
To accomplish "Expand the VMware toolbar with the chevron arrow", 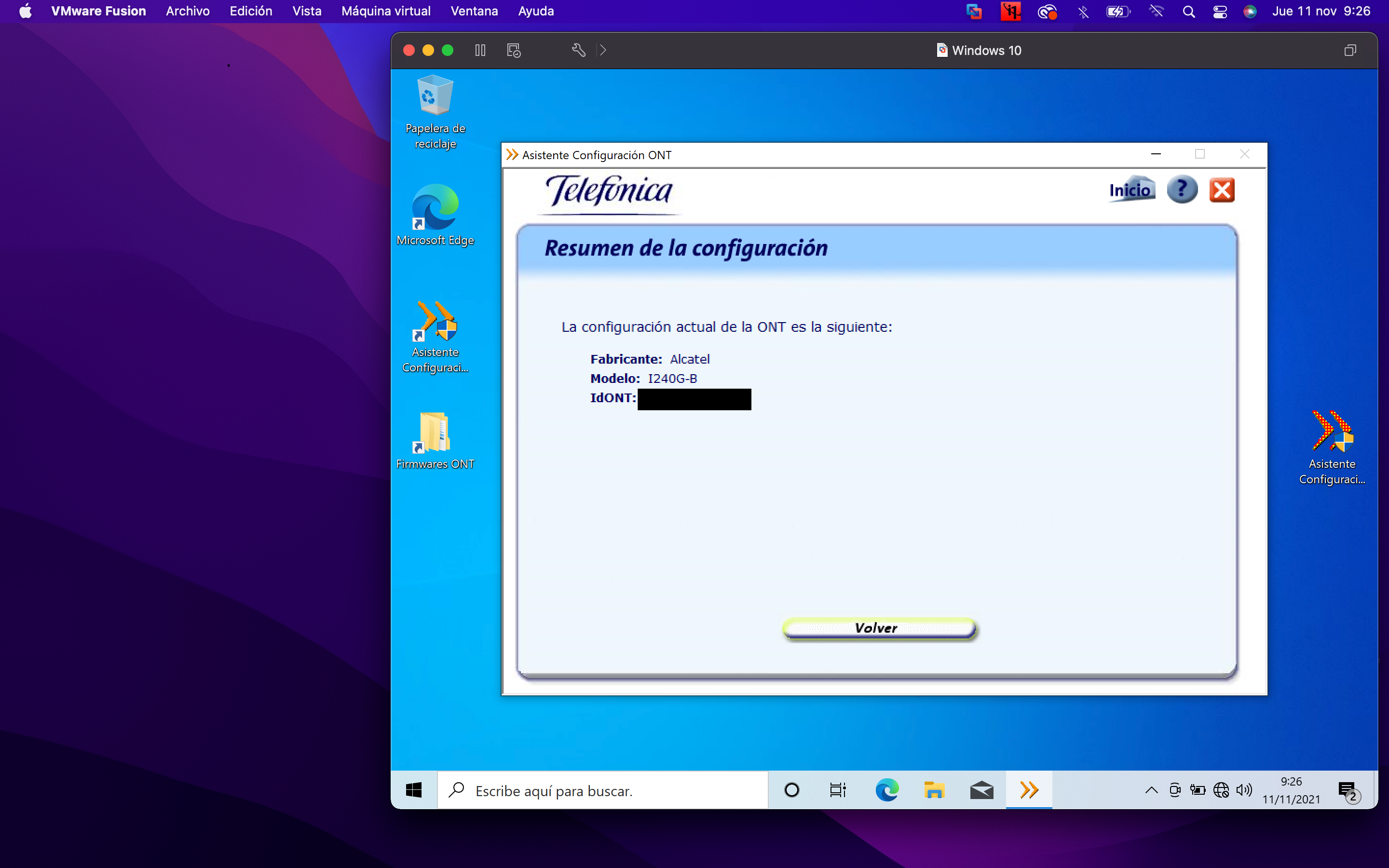I will tap(603, 51).
